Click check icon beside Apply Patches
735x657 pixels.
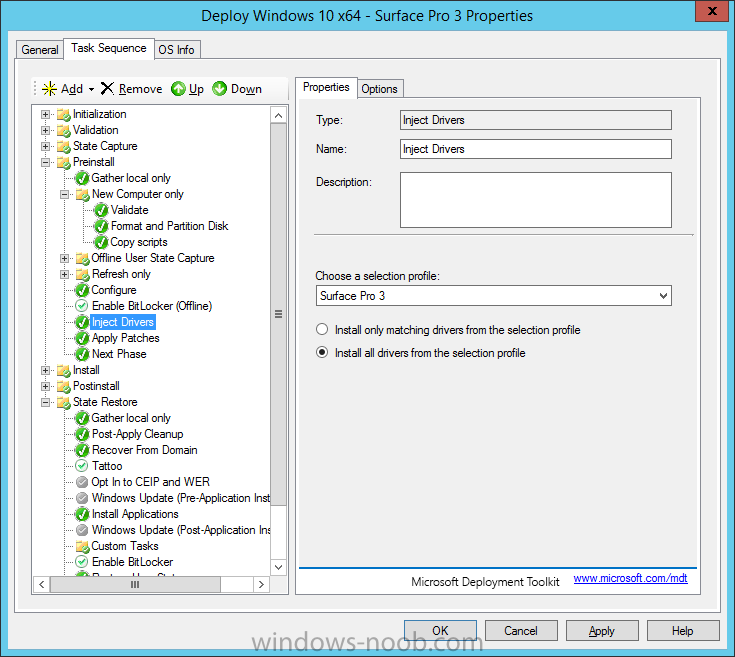coord(82,338)
